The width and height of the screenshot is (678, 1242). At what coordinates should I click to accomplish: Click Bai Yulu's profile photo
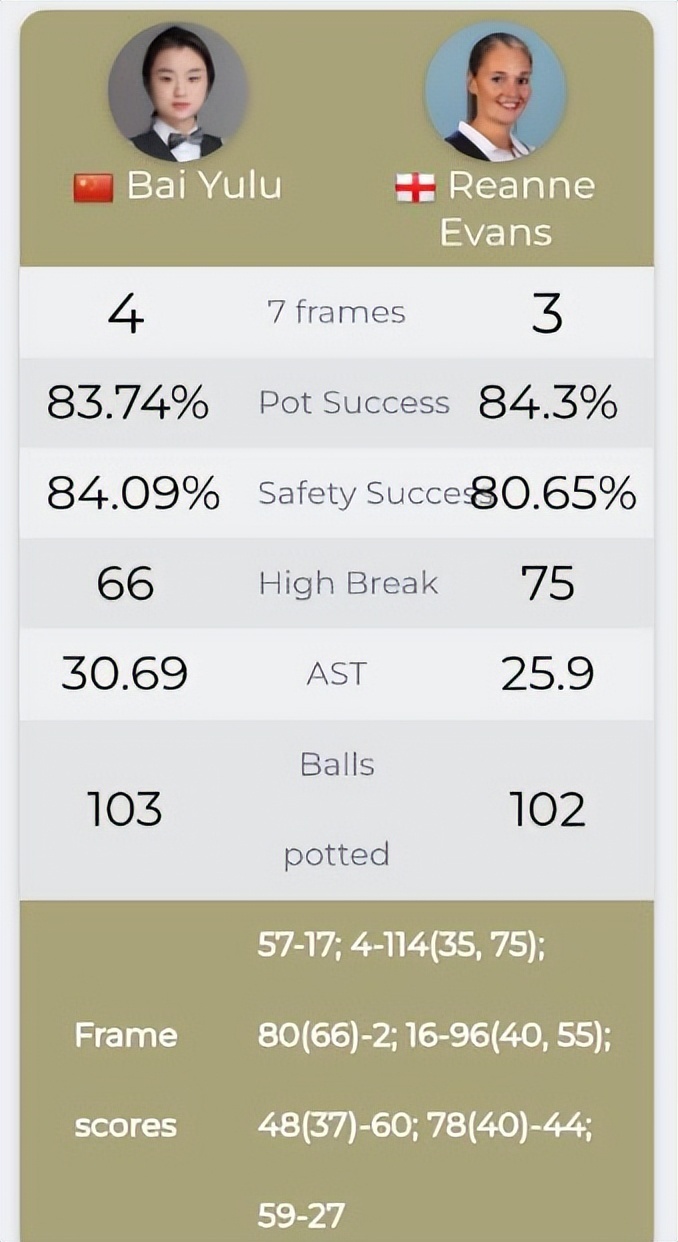click(x=178, y=92)
